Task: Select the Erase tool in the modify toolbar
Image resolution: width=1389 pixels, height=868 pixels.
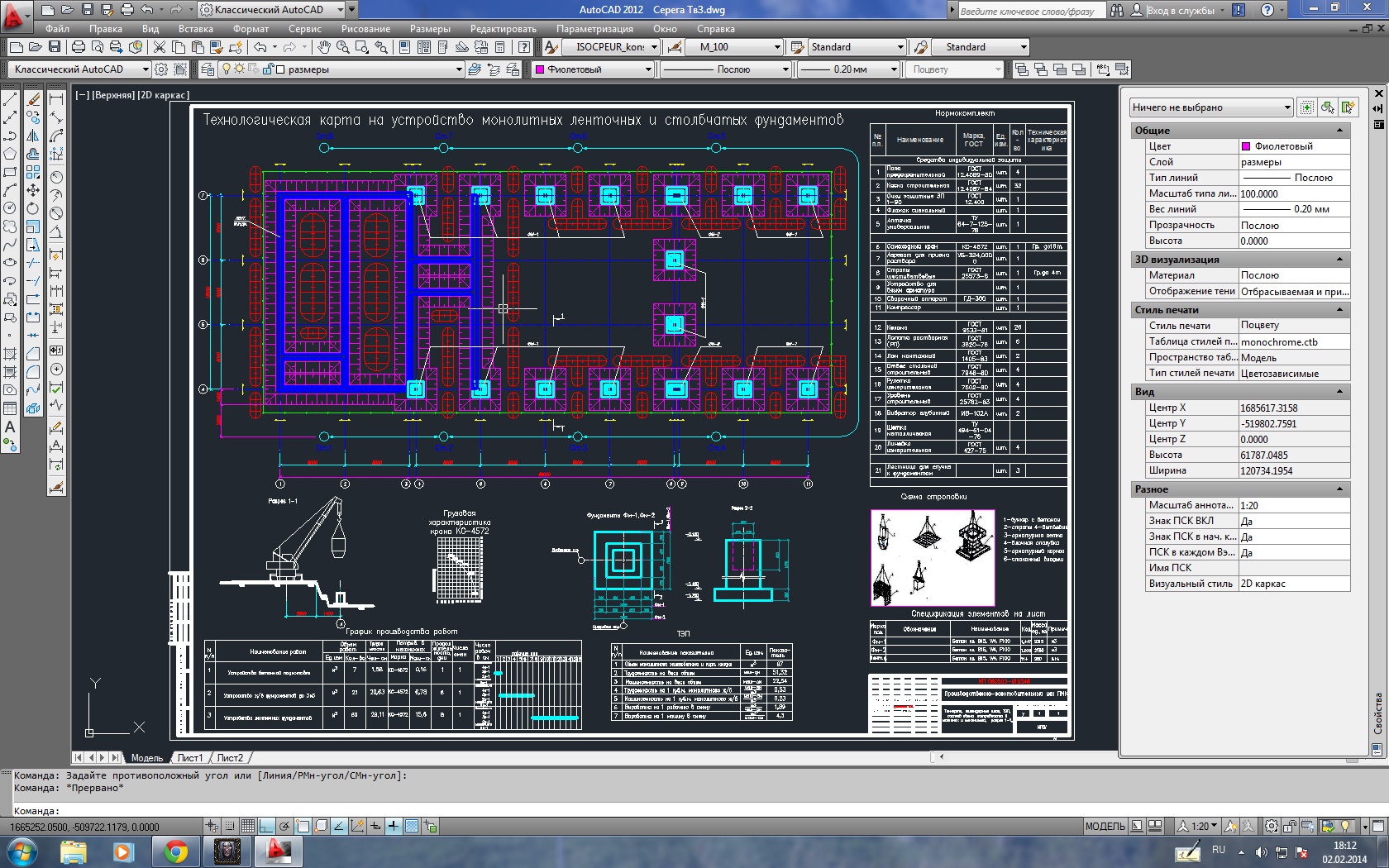Action: coord(33,99)
